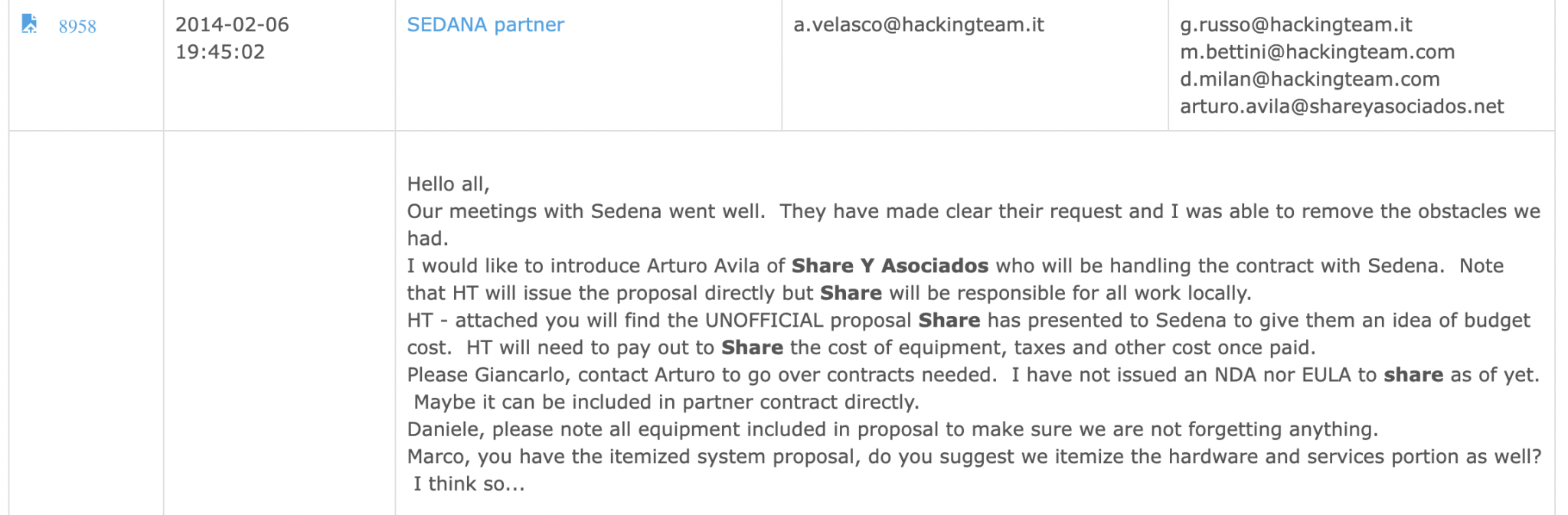Click bold Share Y Asociados text

[890, 266]
